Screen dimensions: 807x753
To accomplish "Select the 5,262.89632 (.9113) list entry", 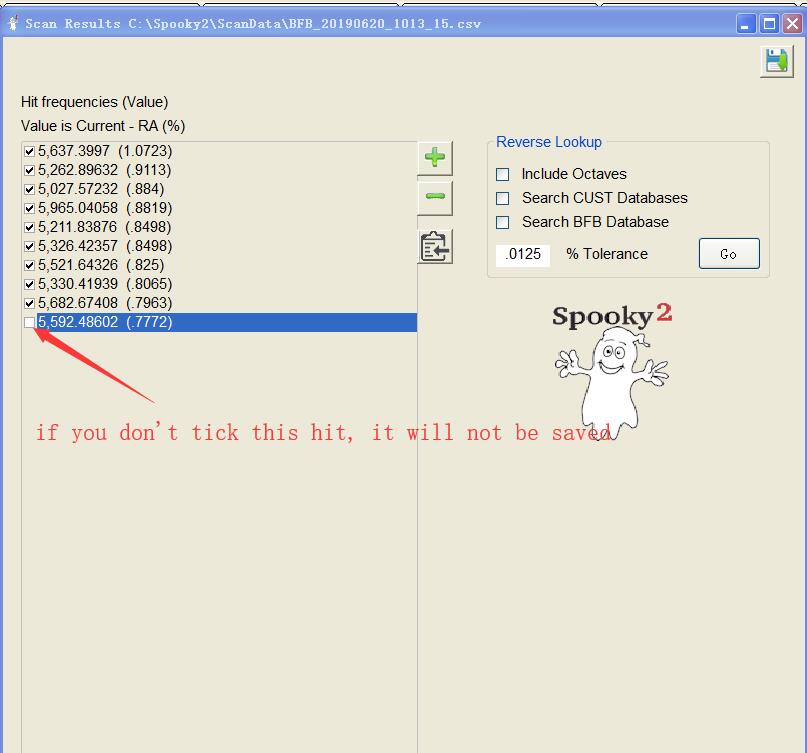I will tap(104, 170).
